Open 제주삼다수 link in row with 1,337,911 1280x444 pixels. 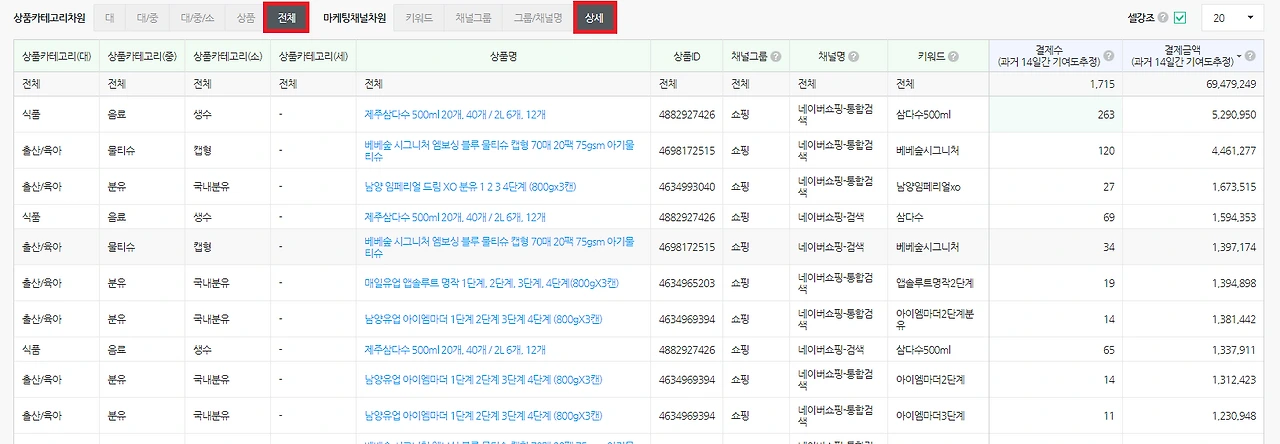[x=455, y=350]
